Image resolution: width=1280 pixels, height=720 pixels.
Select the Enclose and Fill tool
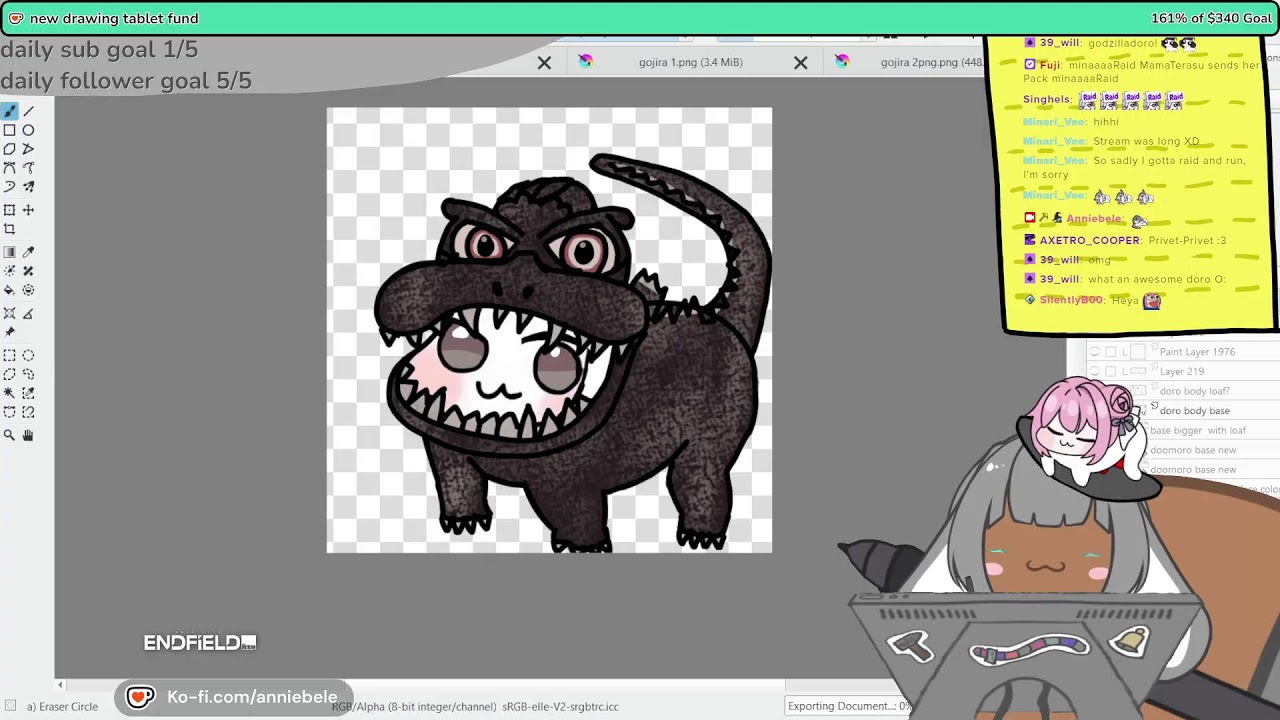click(x=28, y=290)
